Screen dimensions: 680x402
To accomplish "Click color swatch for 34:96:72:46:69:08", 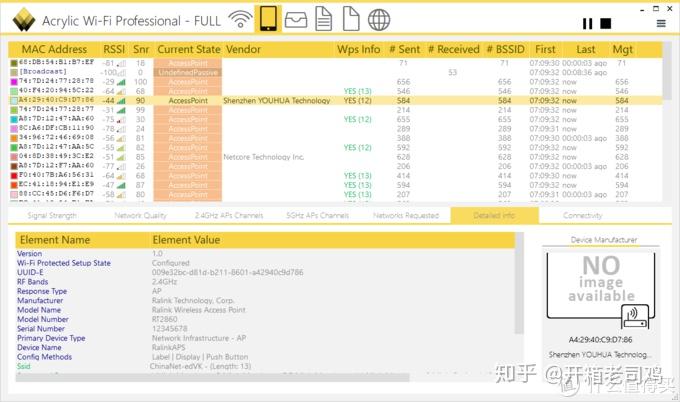I will tap(14, 138).
